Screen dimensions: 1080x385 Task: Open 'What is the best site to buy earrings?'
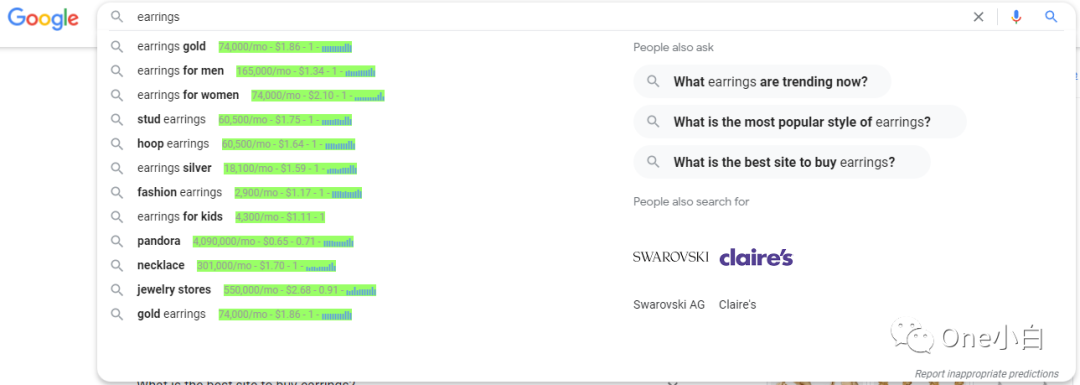tap(782, 163)
